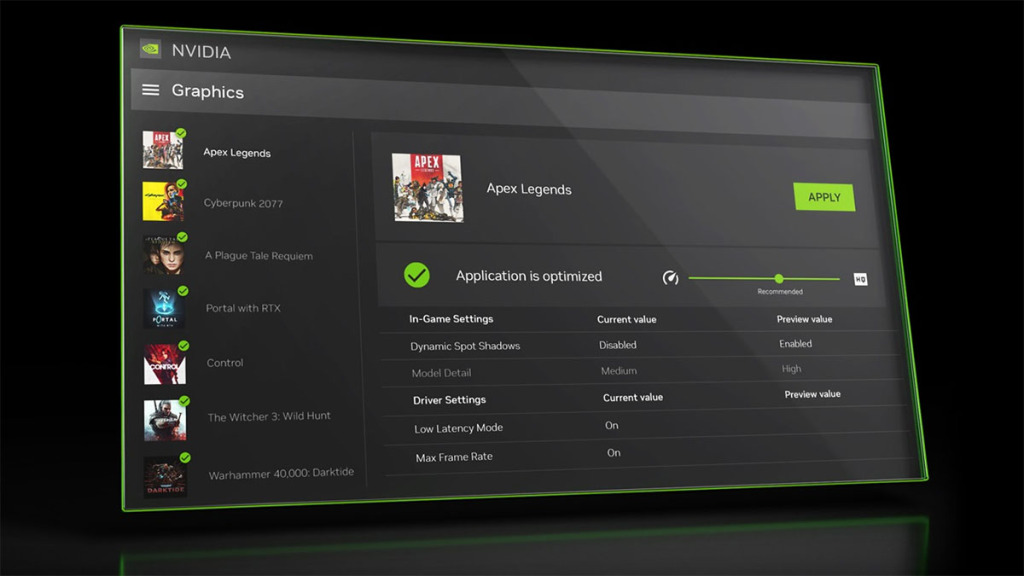Select the Warhammer 40,000: Darktide icon
This screenshot has width=1024, height=576.
(x=166, y=477)
